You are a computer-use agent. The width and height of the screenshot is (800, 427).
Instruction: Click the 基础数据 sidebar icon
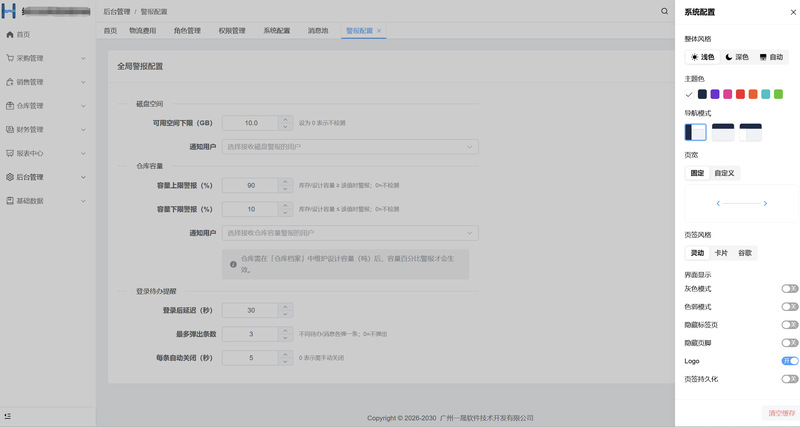coord(10,201)
